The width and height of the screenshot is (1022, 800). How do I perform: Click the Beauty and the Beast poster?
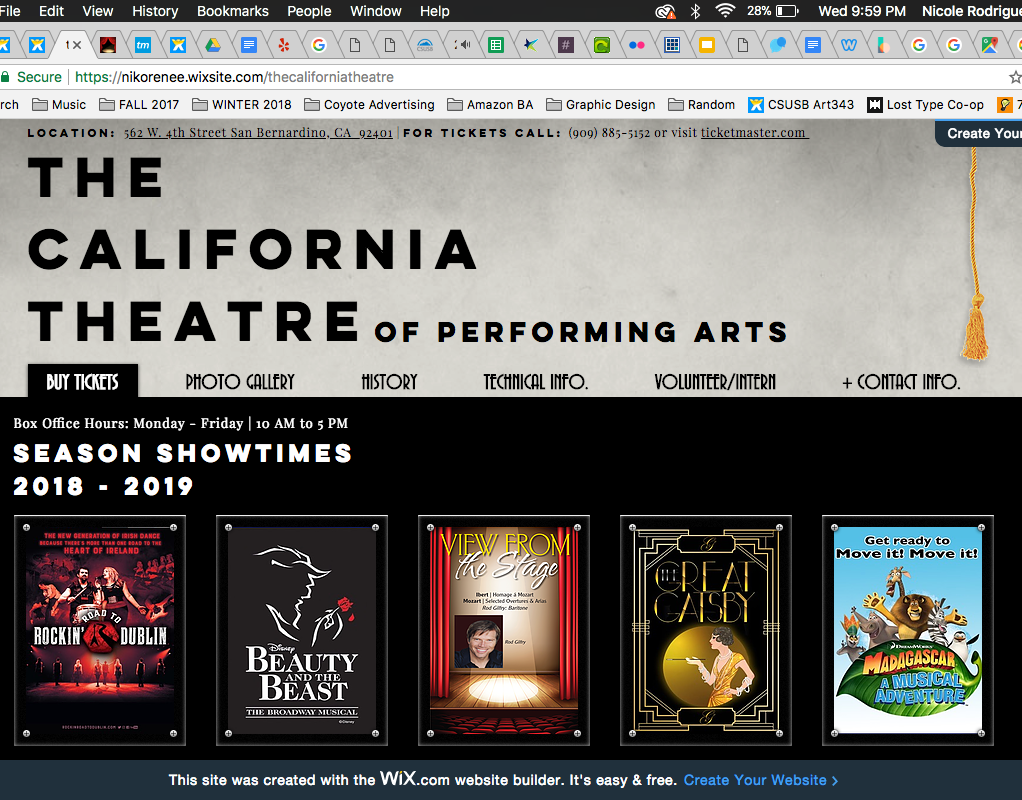click(x=302, y=630)
